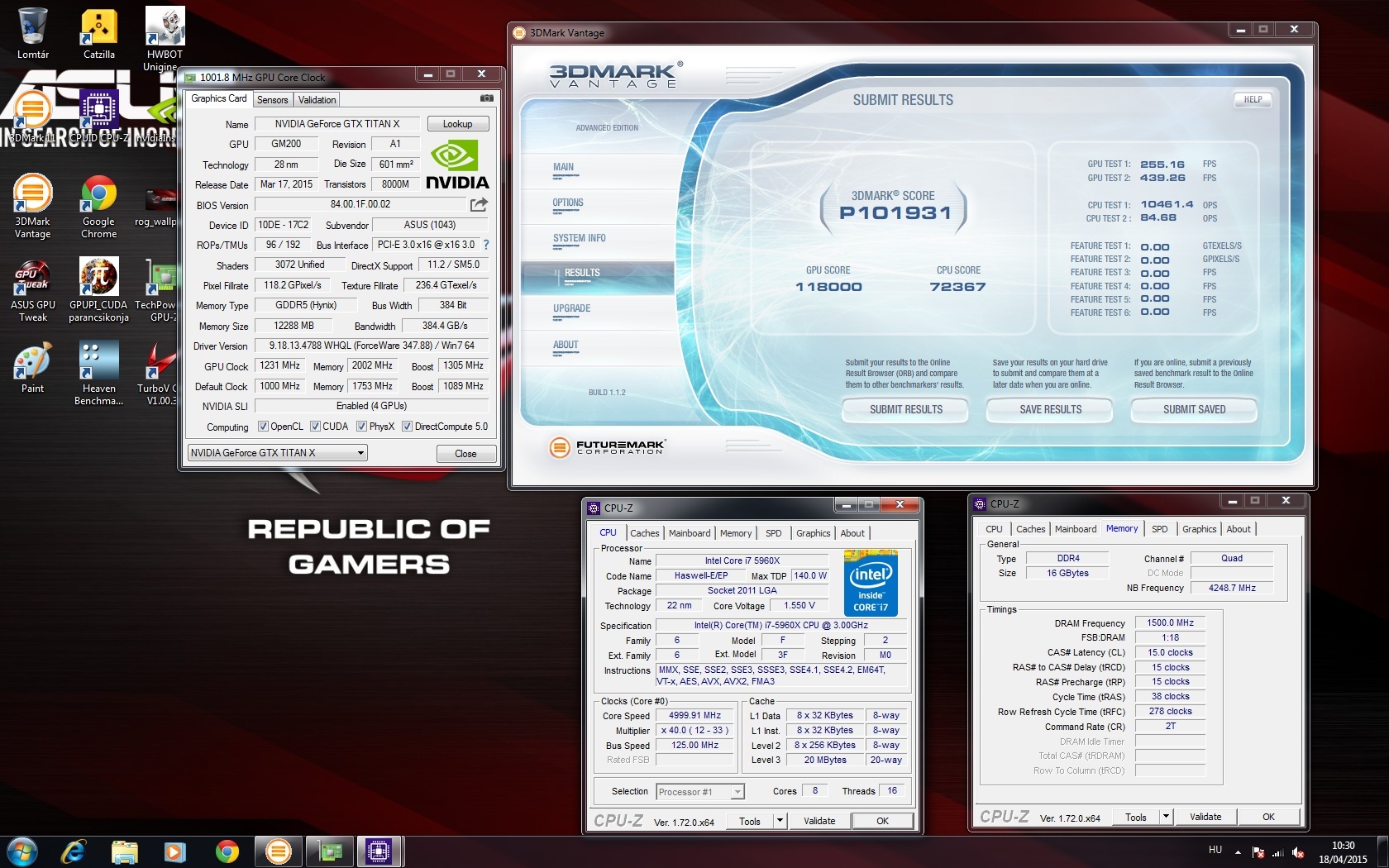The image size is (1389, 868).
Task: Click the HELP button in 3DMark Vantage
Action: click(1253, 99)
